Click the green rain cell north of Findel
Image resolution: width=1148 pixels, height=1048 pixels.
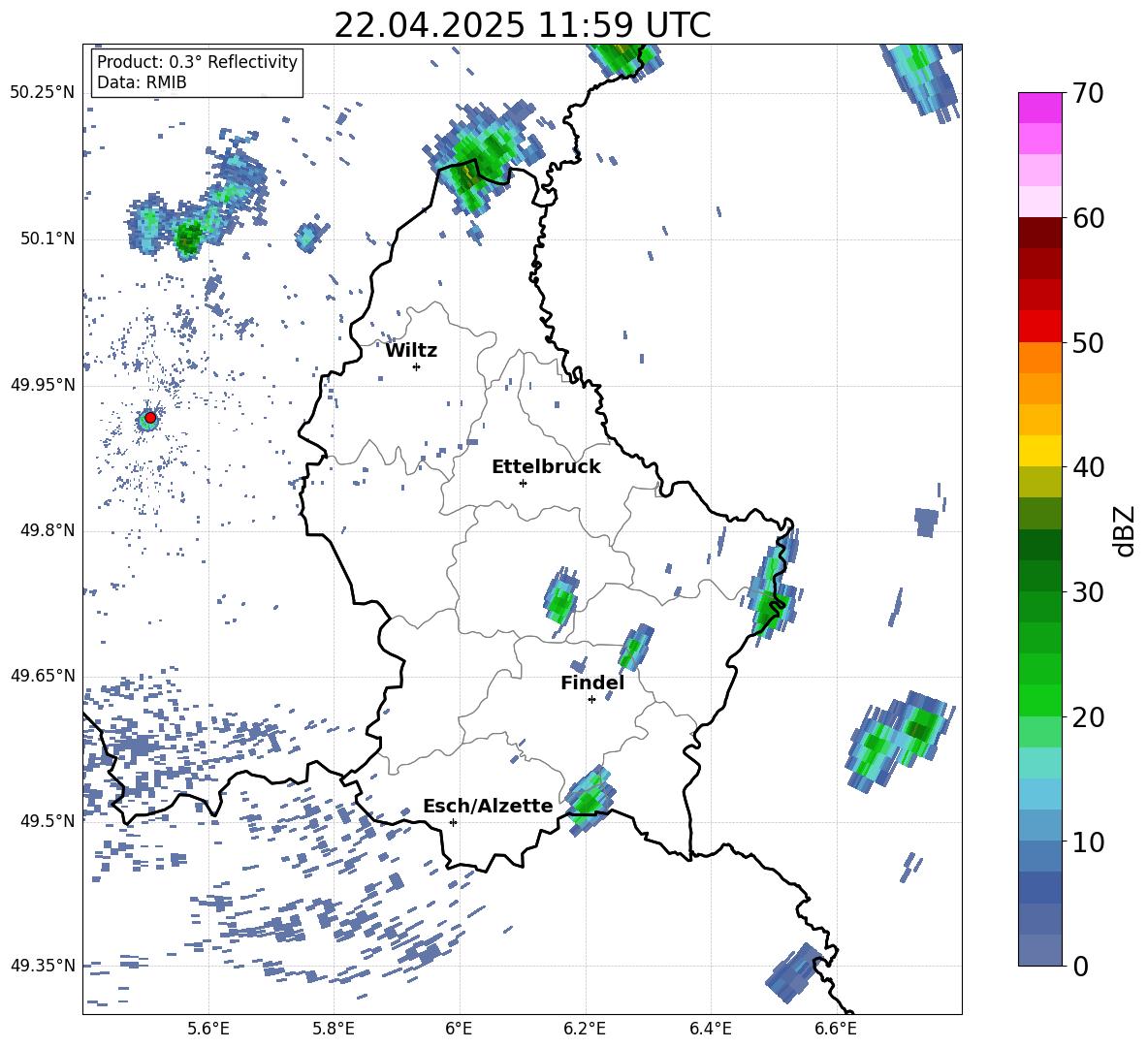tap(635, 648)
